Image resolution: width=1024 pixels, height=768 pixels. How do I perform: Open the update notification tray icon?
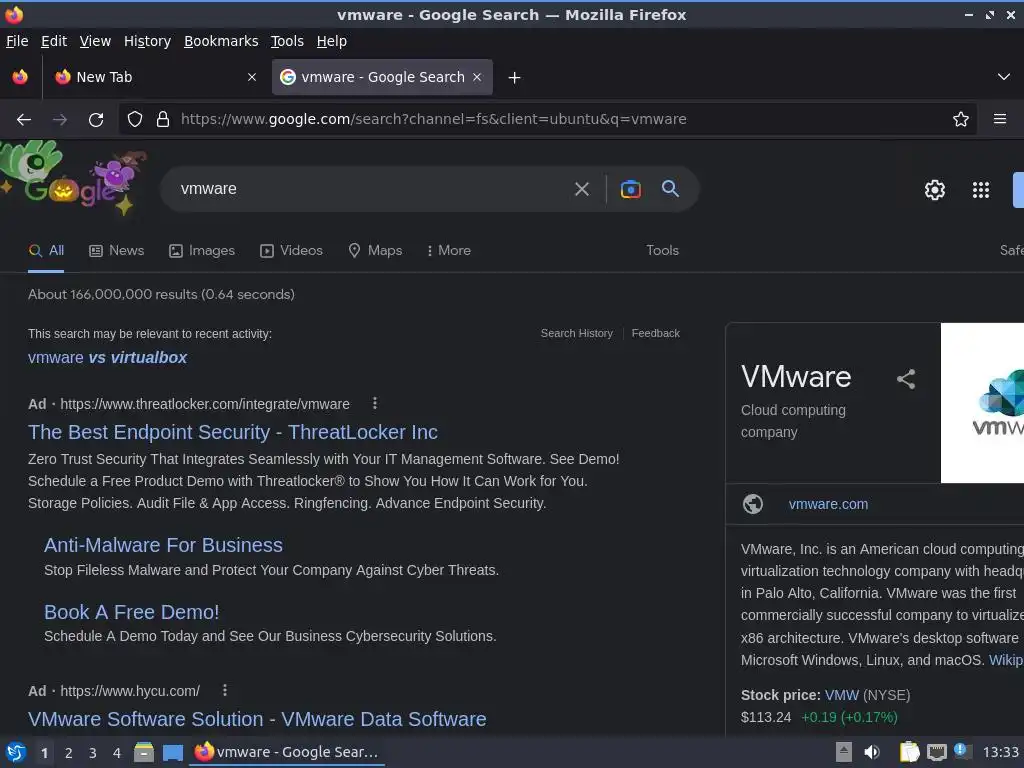962,750
